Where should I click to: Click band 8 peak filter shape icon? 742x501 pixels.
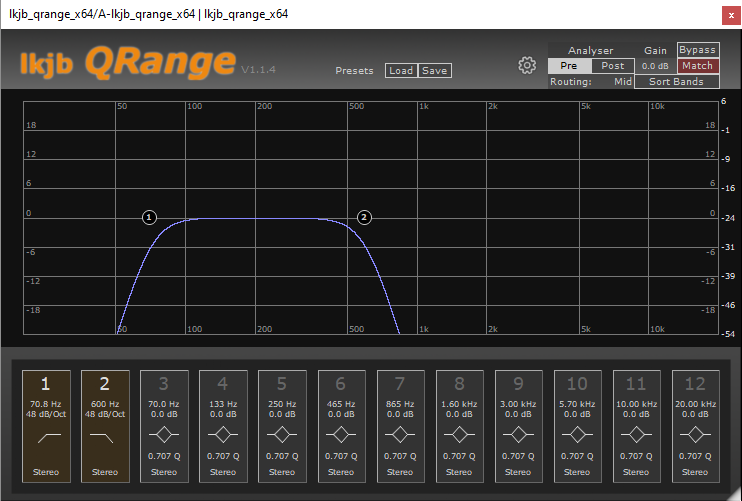(x=459, y=434)
